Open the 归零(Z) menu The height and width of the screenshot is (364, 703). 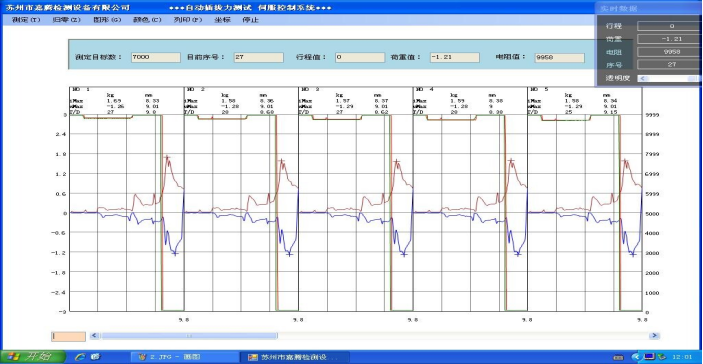(x=67, y=20)
